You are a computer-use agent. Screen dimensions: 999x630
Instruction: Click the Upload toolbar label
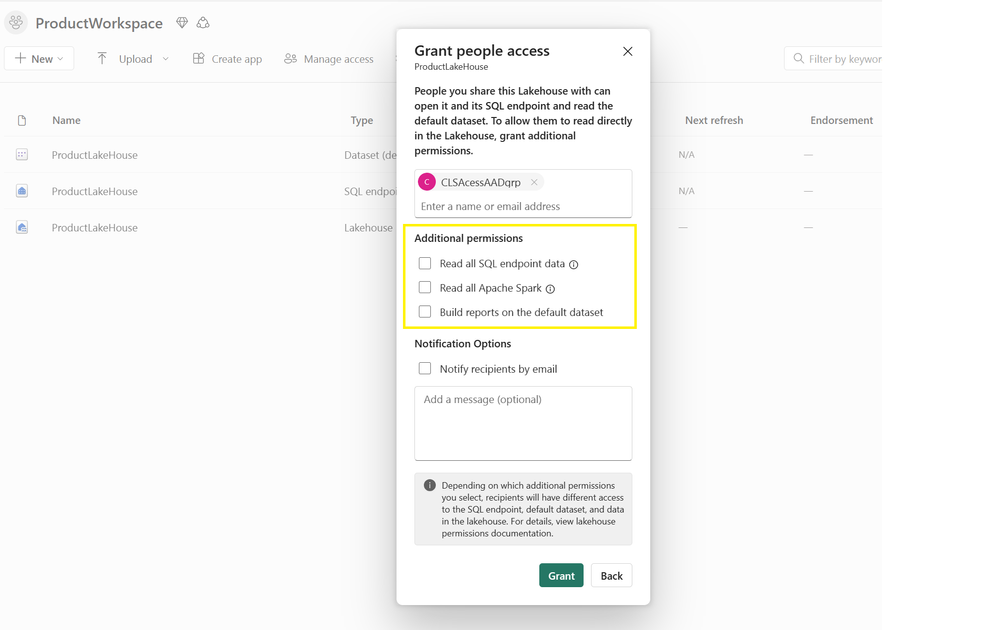click(136, 59)
